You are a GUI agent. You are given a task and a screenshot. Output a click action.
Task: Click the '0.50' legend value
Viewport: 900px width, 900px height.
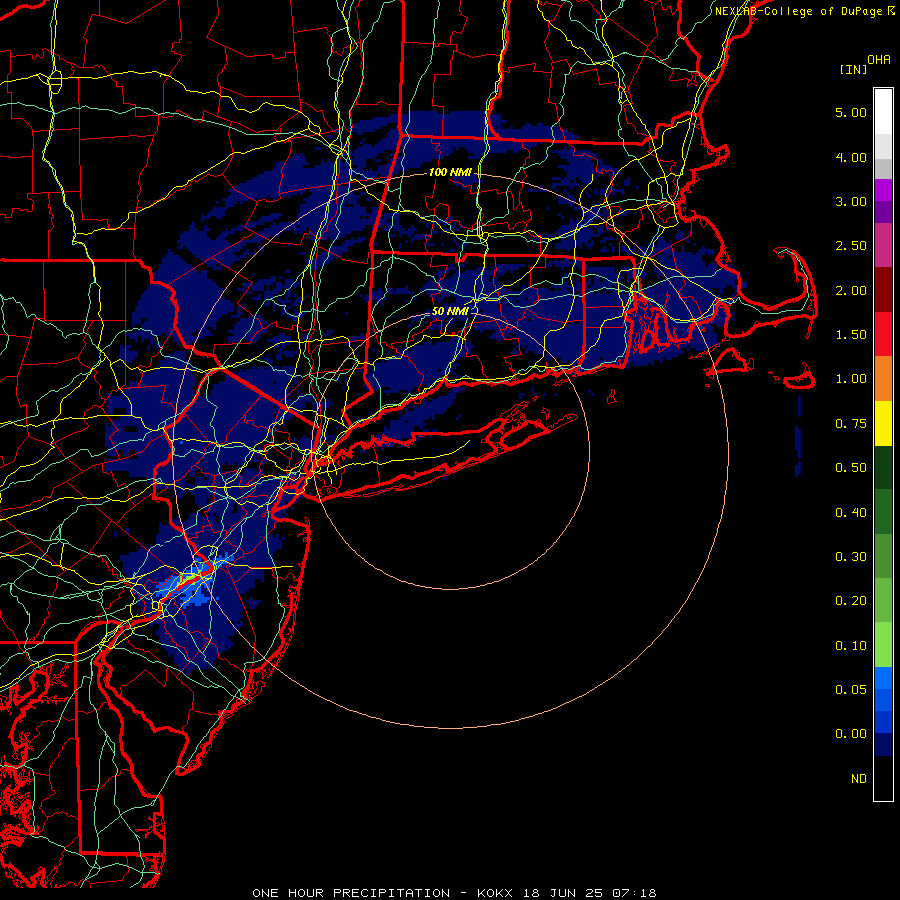[x=851, y=468]
